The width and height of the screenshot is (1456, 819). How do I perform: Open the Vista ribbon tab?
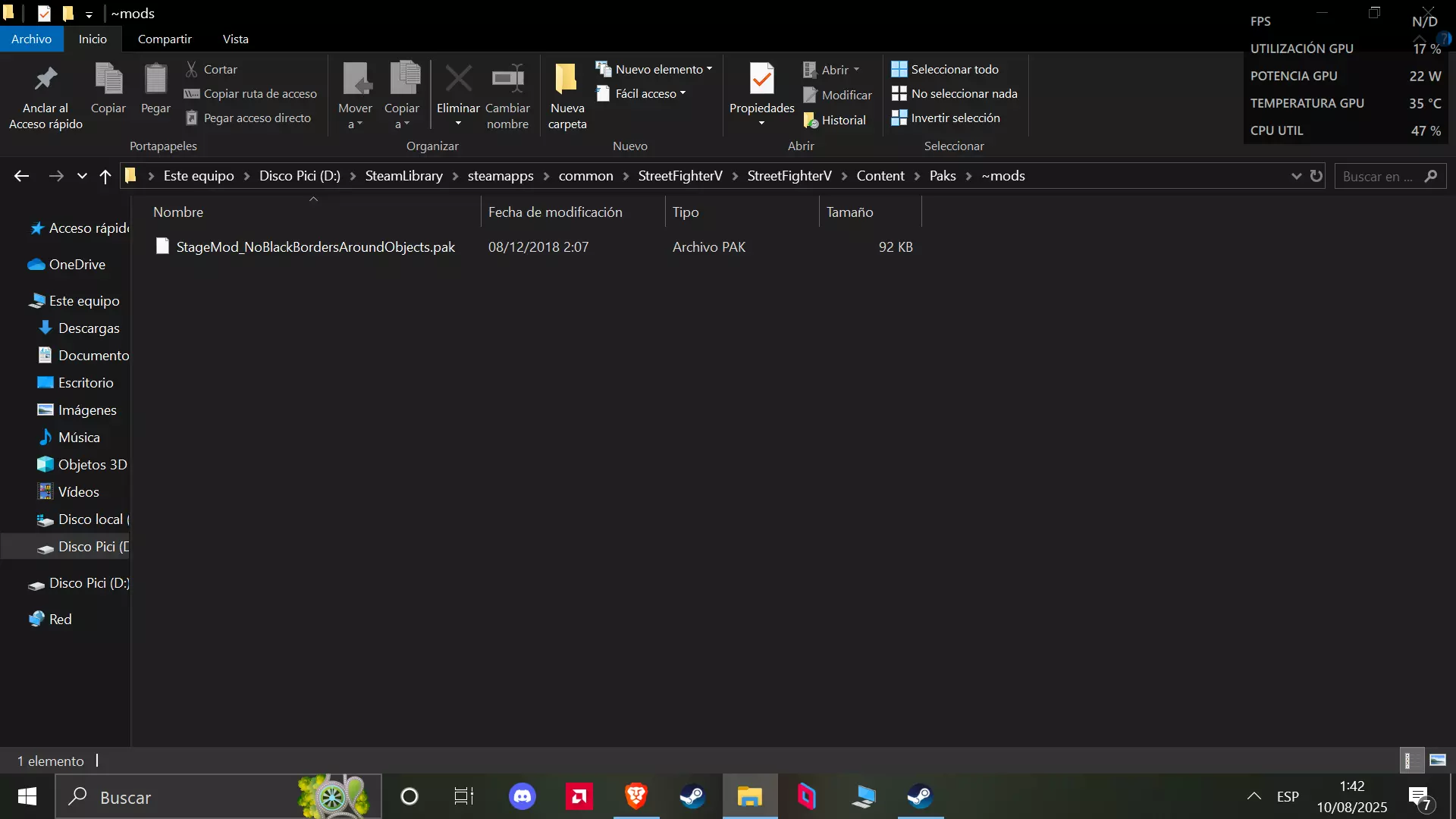click(235, 39)
